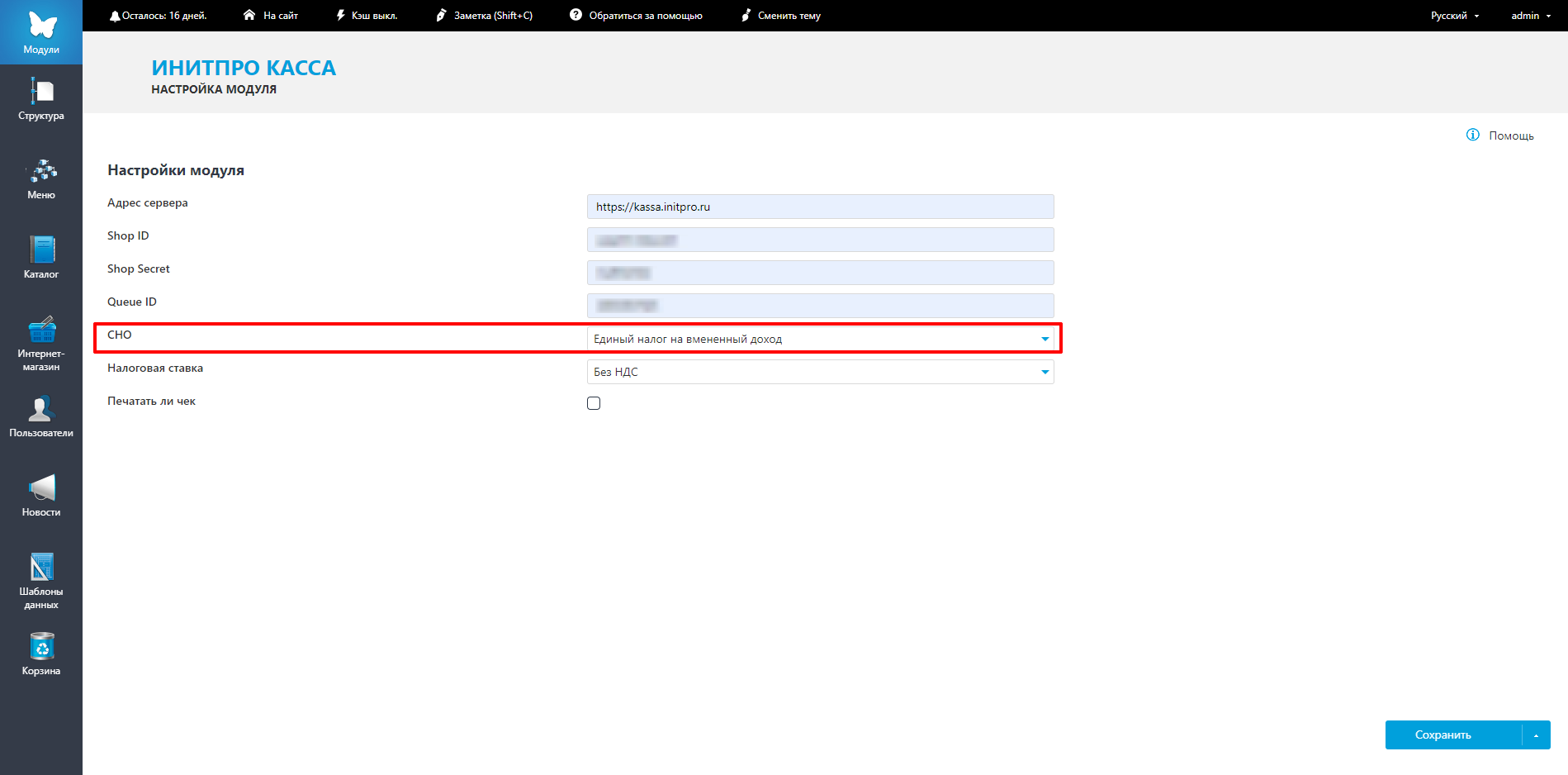Open the Пользователи module
Screen dimensions: 1568x775
point(41,416)
